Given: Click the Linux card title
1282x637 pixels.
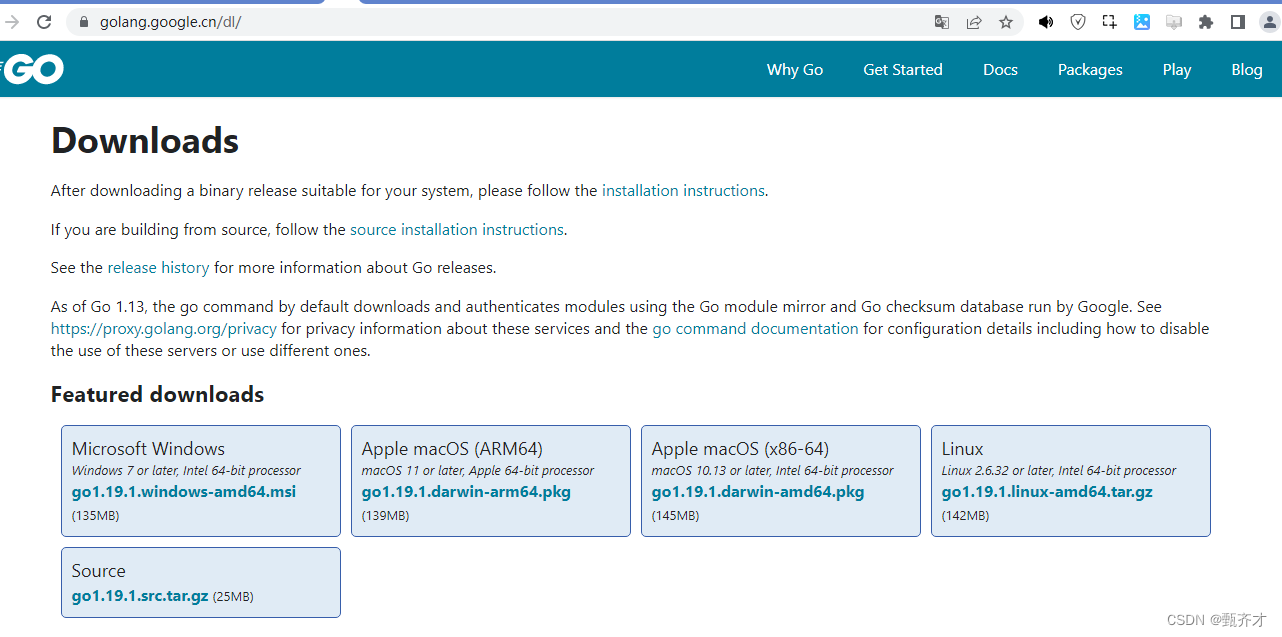Looking at the screenshot, I should click(962, 449).
